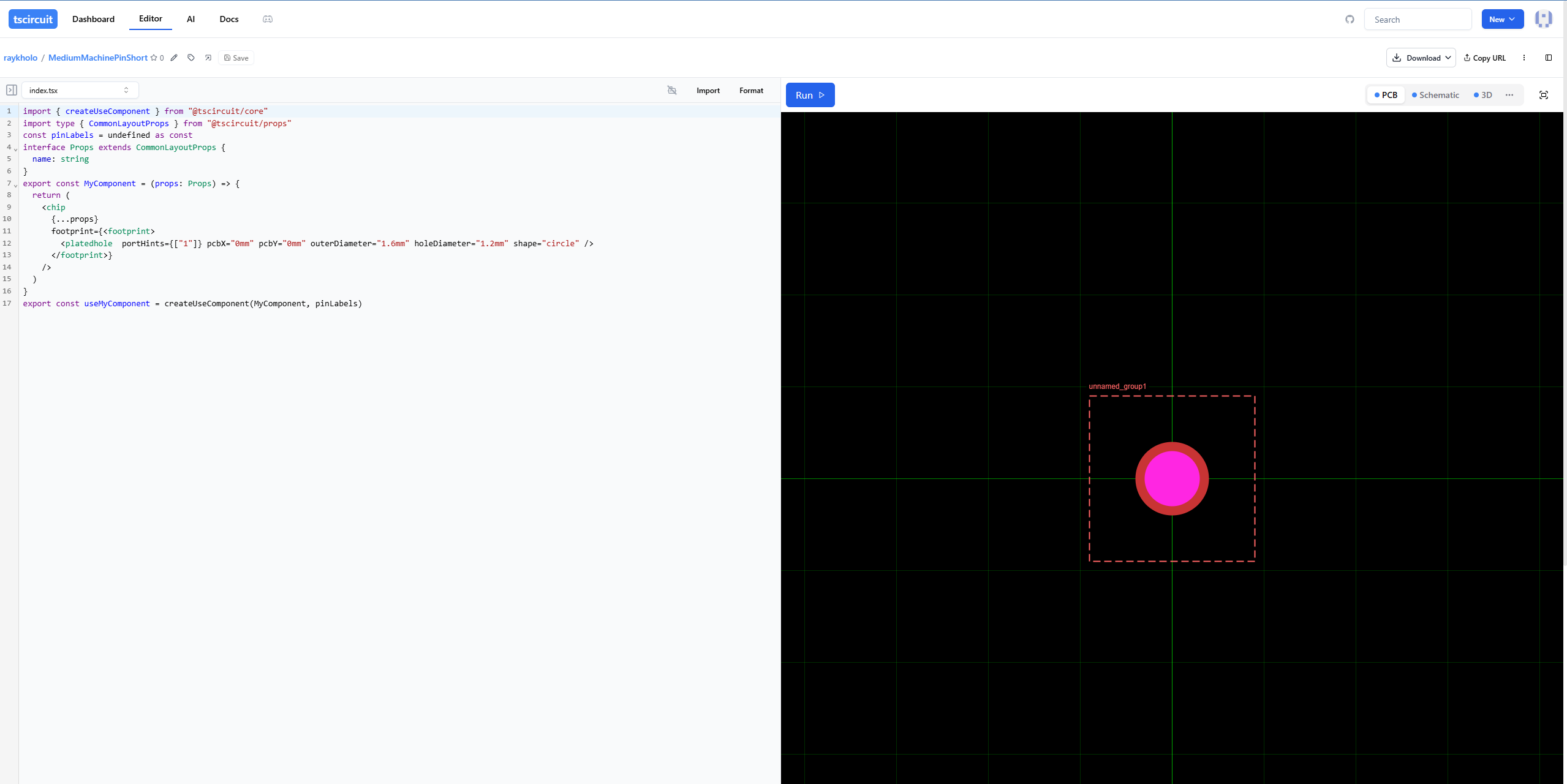Click the GitHub icon in the header

pos(1350,20)
